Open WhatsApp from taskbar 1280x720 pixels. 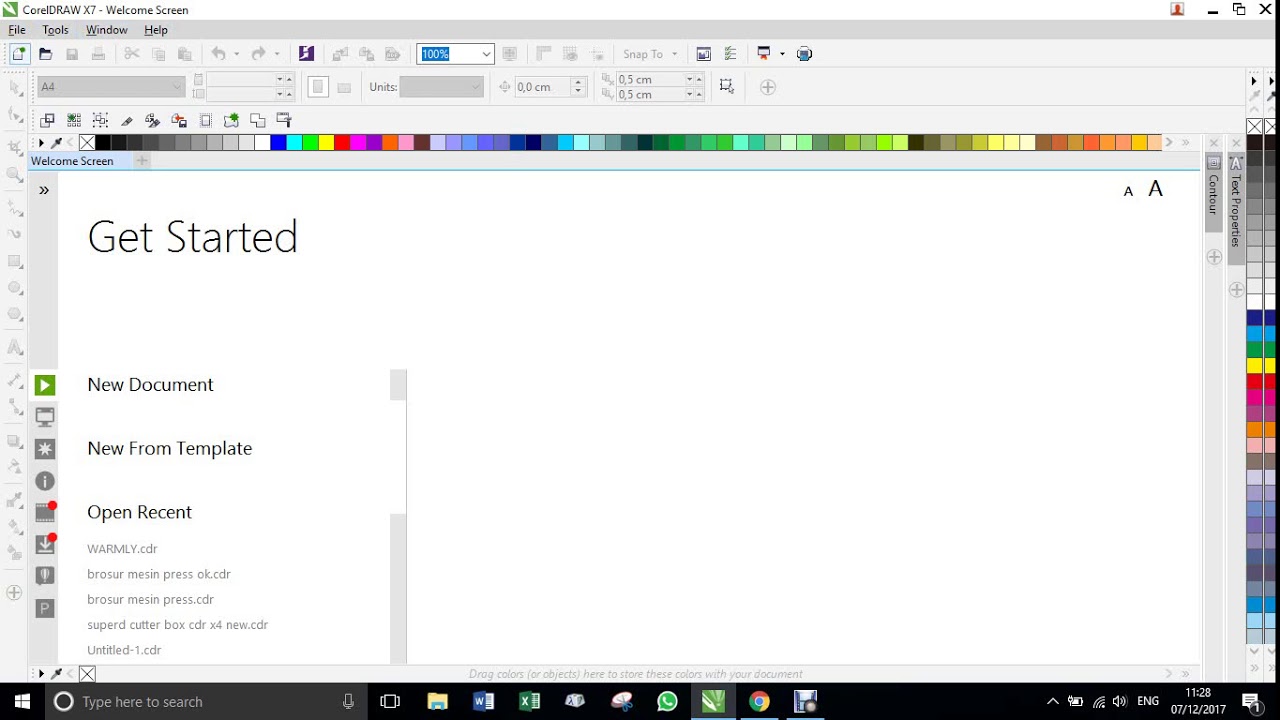(667, 702)
